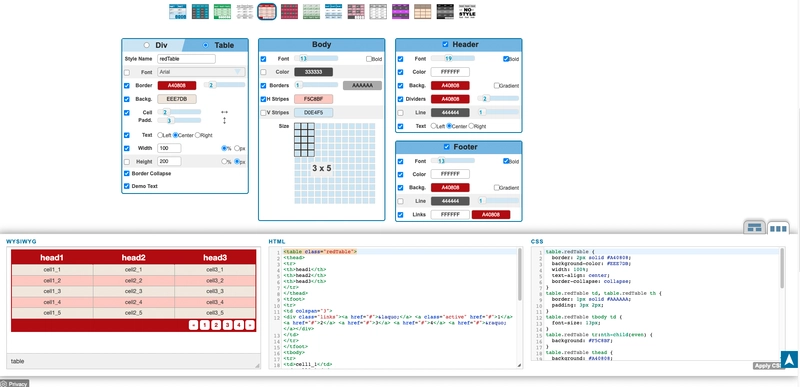This screenshot has width=800, height=387.
Task: Click the Apply CSS button
Action: 767,366
